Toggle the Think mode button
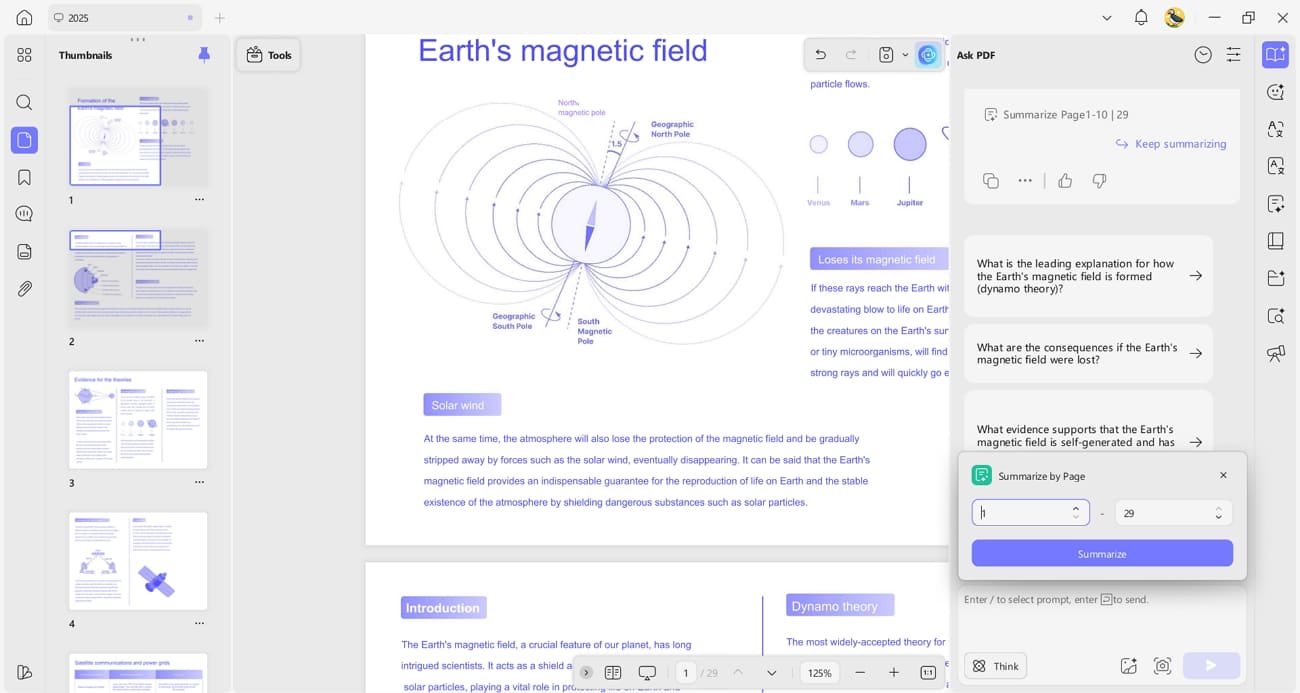1300x693 pixels. click(995, 666)
